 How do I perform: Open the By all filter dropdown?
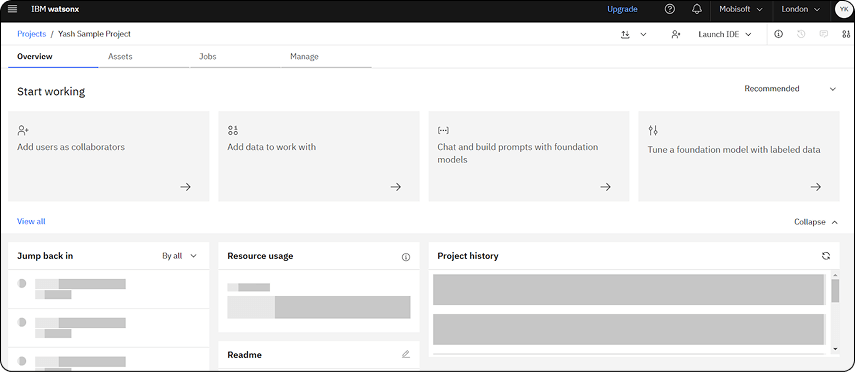[179, 256]
